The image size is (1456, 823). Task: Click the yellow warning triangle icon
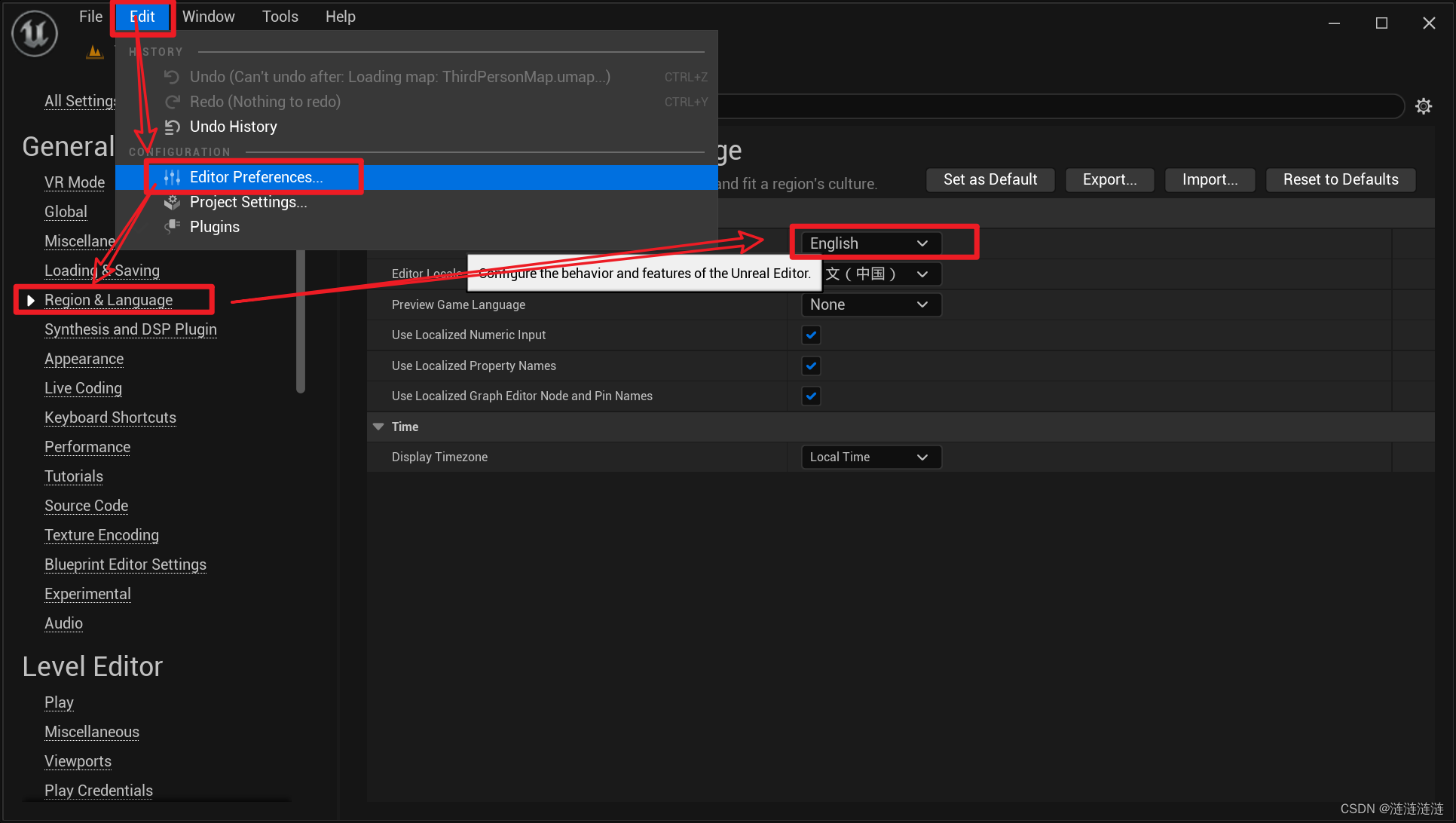94,52
